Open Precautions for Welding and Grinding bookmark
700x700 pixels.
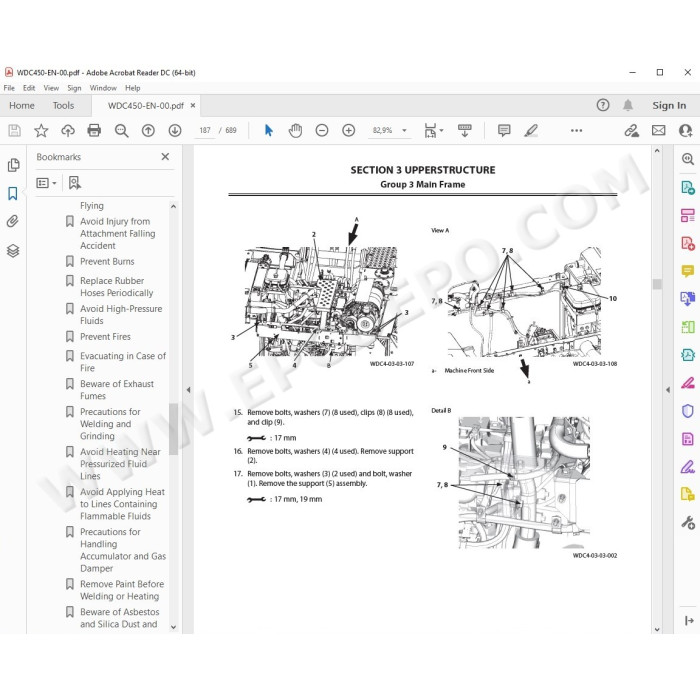pos(110,424)
